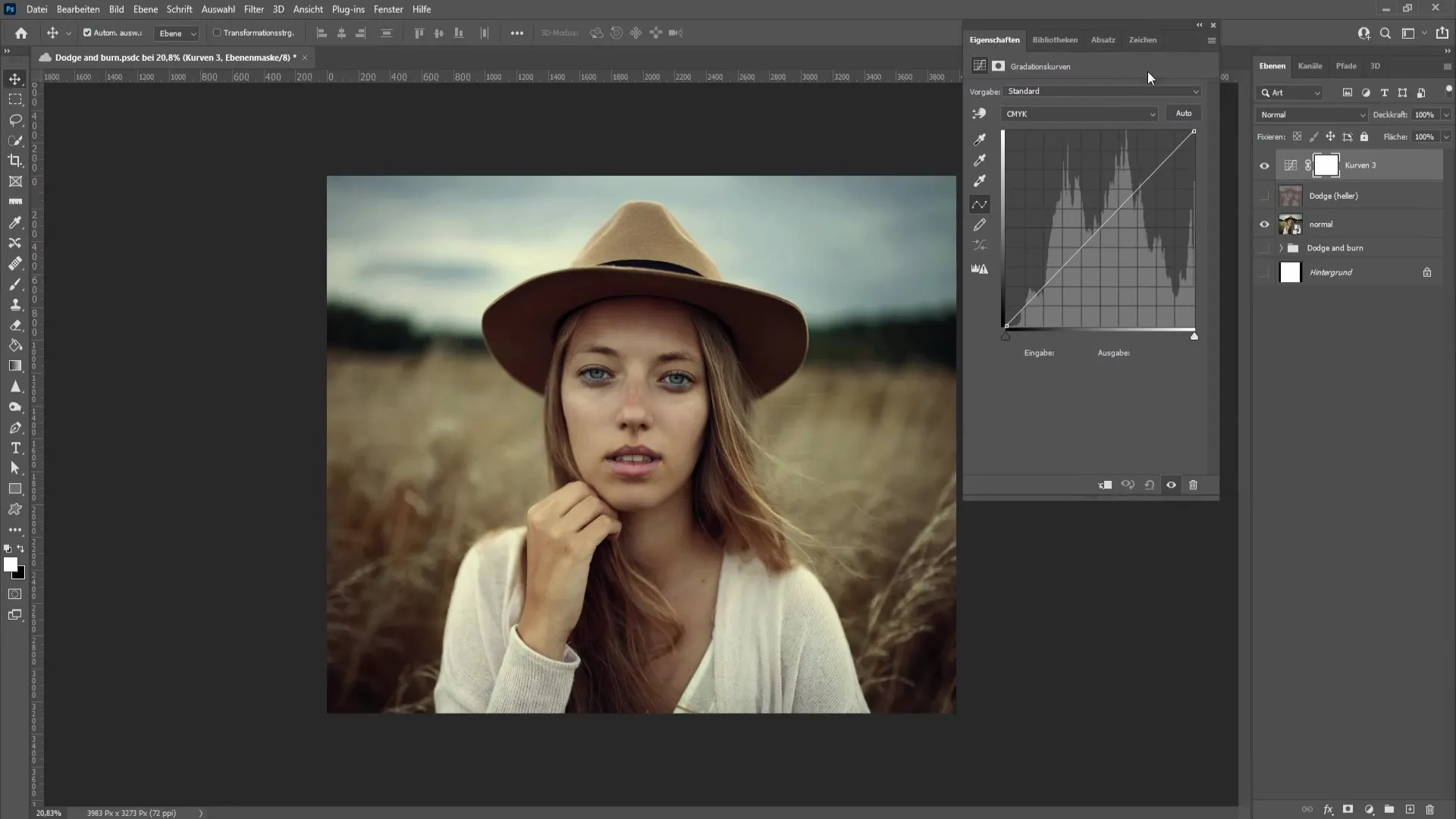This screenshot has width=1456, height=819.
Task: Switch to the Kanäle tab
Action: [x=1309, y=65]
